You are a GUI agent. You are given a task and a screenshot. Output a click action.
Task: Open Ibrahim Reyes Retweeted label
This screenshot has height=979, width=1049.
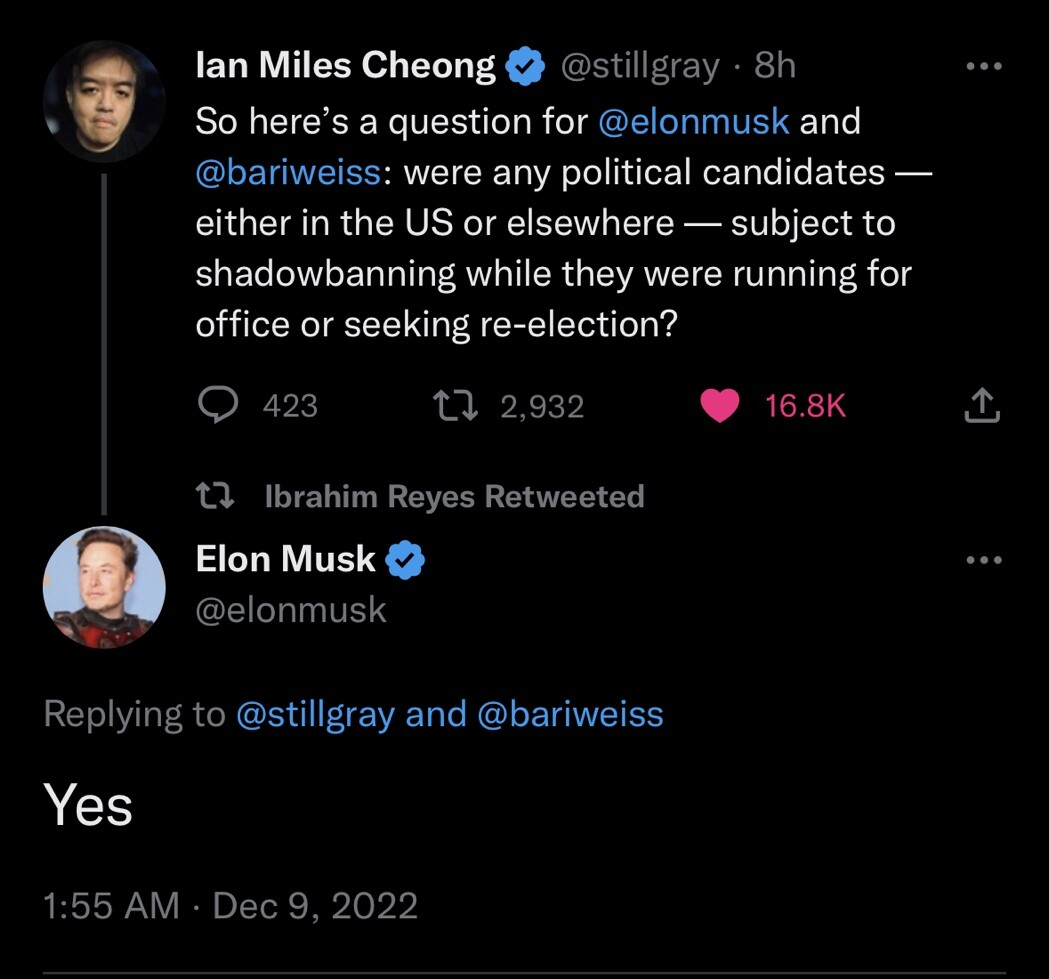click(x=454, y=497)
